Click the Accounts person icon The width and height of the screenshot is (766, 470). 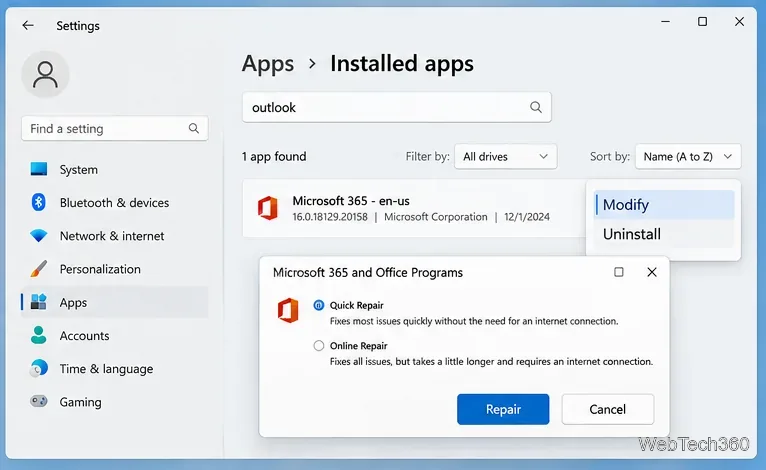coord(39,335)
